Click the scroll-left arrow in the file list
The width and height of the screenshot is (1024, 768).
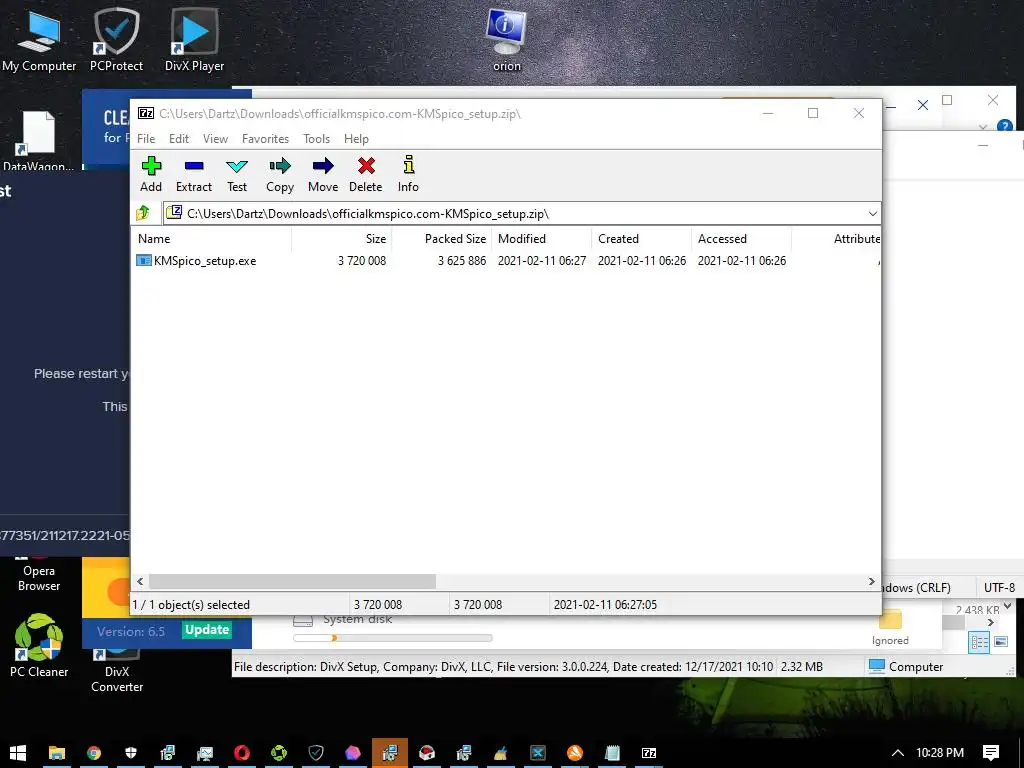coord(140,581)
